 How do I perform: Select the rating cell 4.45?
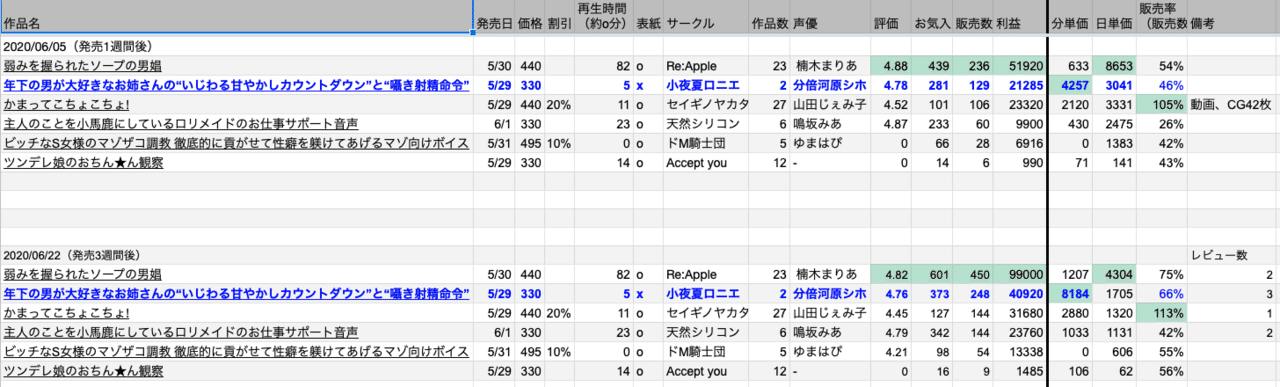pyautogui.click(x=890, y=312)
